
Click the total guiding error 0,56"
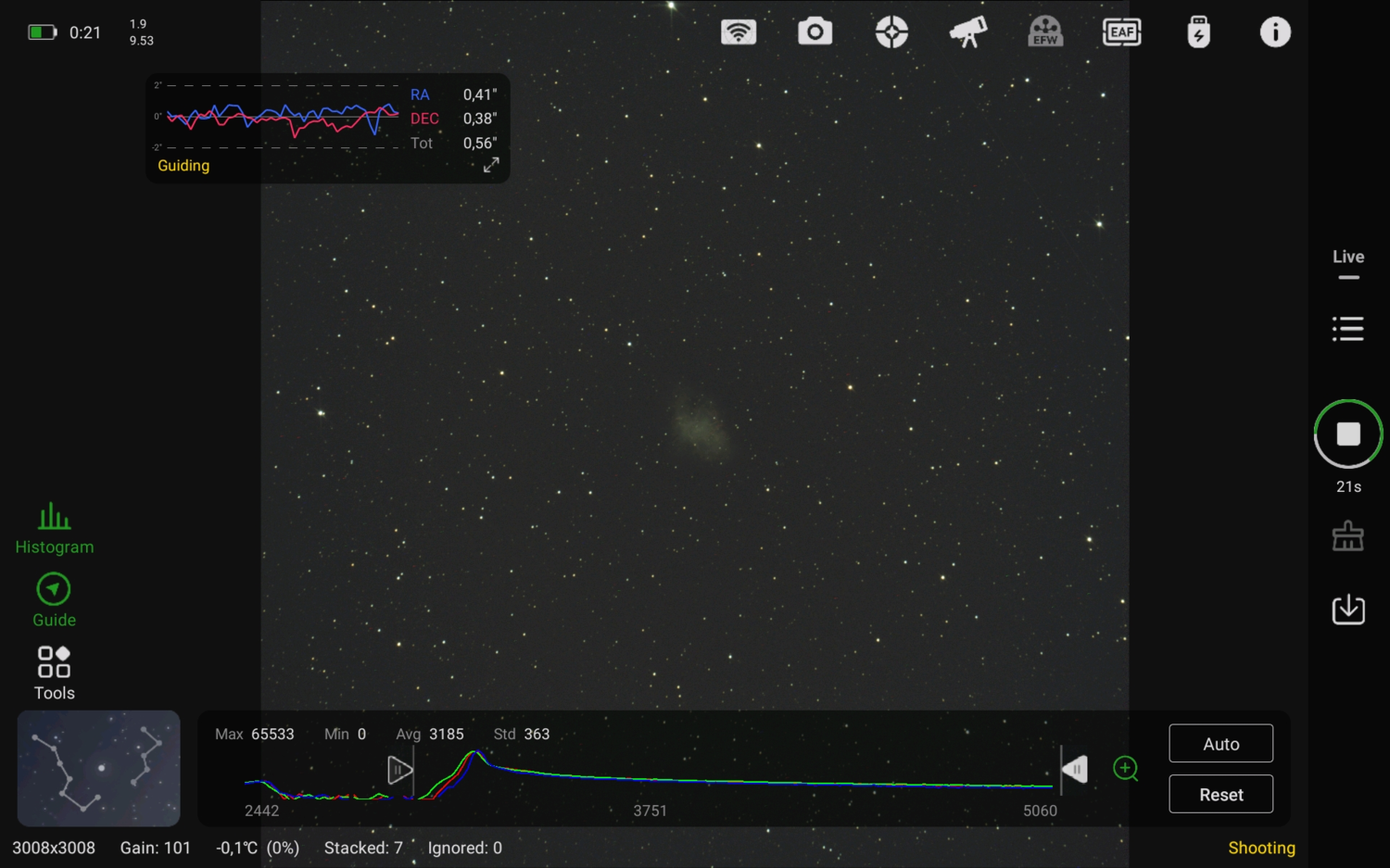click(480, 143)
